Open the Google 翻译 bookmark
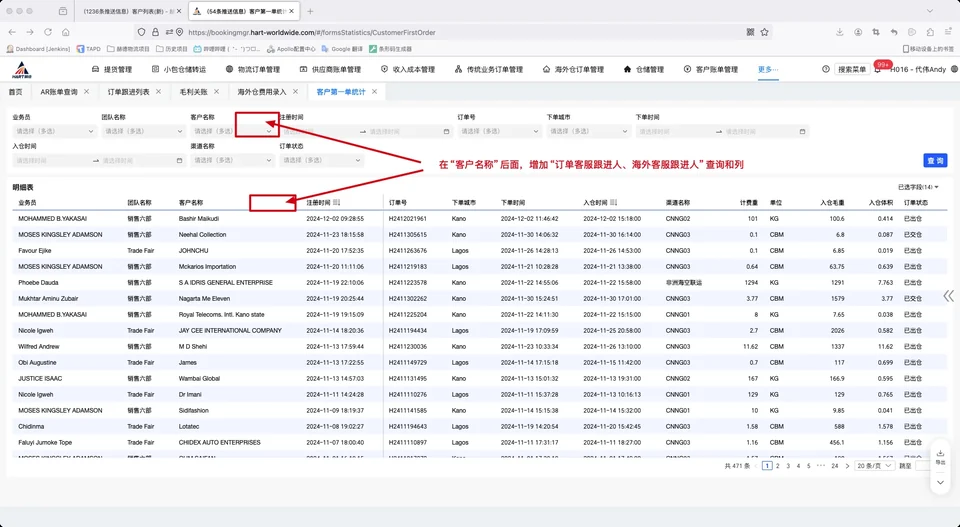 (x=342, y=49)
